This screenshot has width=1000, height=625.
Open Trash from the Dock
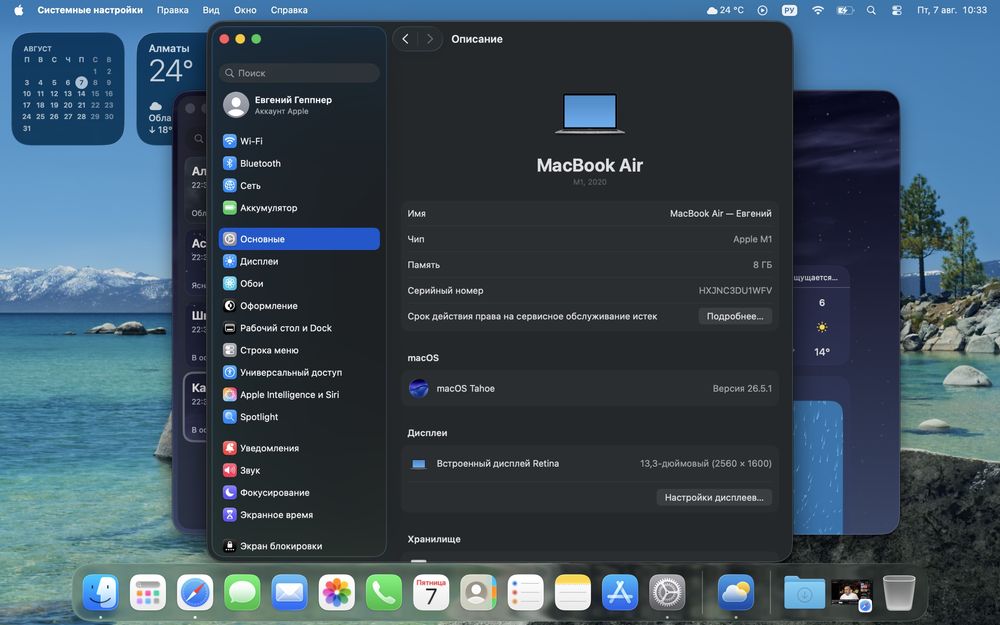point(899,592)
